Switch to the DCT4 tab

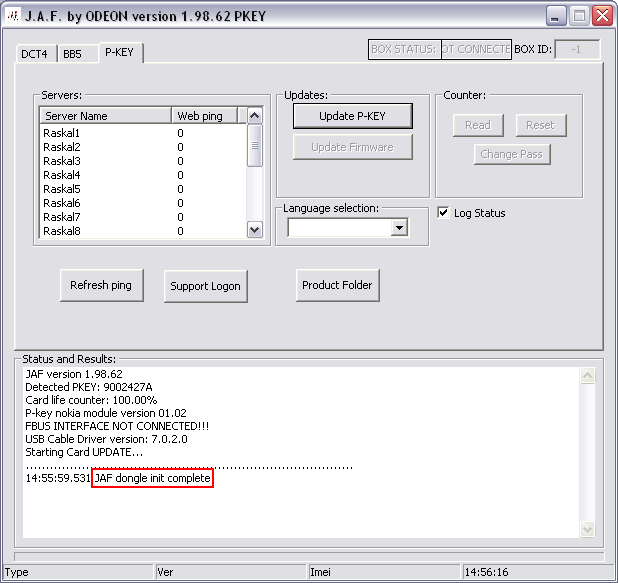(35, 54)
